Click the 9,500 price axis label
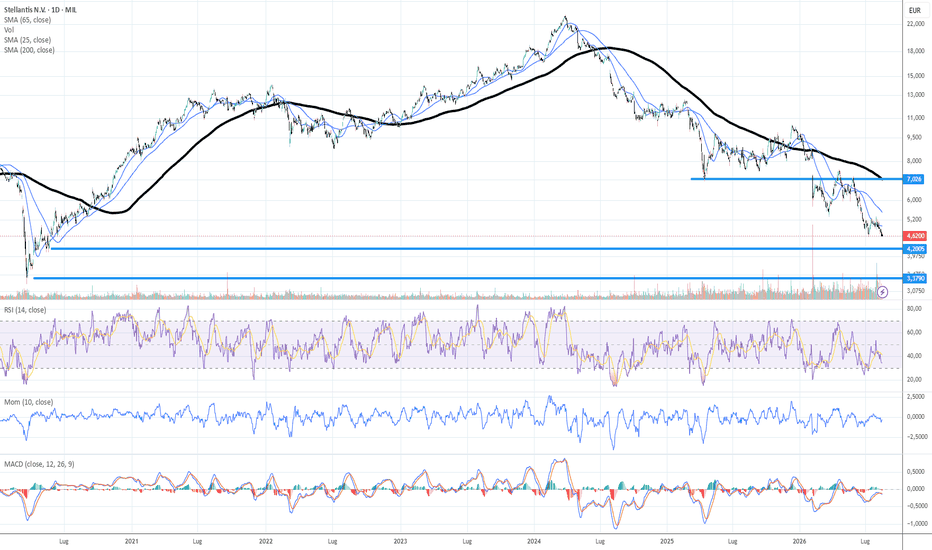 click(915, 137)
